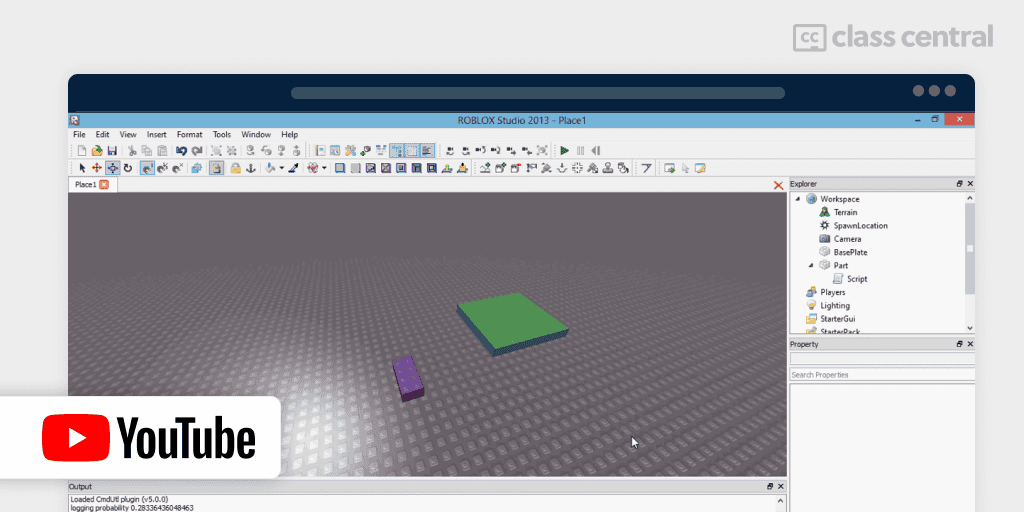Undock the Property panel
The image size is (1024, 512).
click(959, 344)
